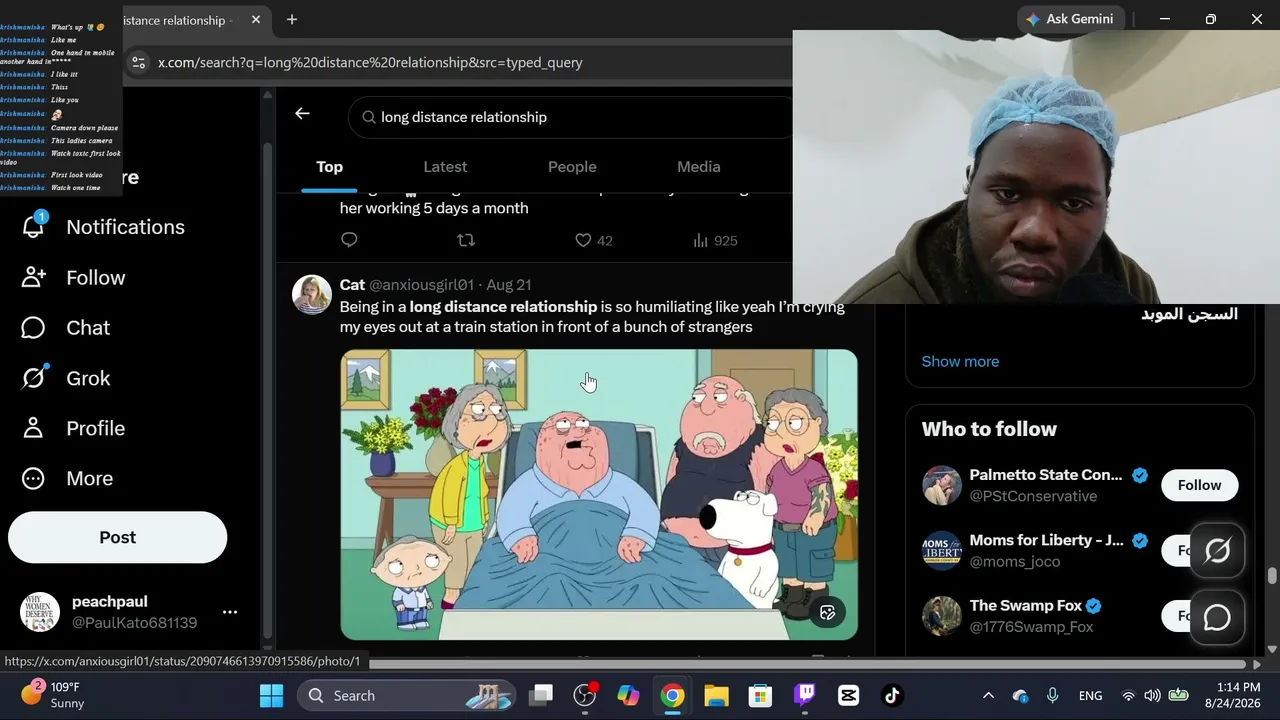Image resolution: width=1280 pixels, height=720 pixels.
Task: Click the image edit icon on the photo
Action: pyautogui.click(x=828, y=612)
